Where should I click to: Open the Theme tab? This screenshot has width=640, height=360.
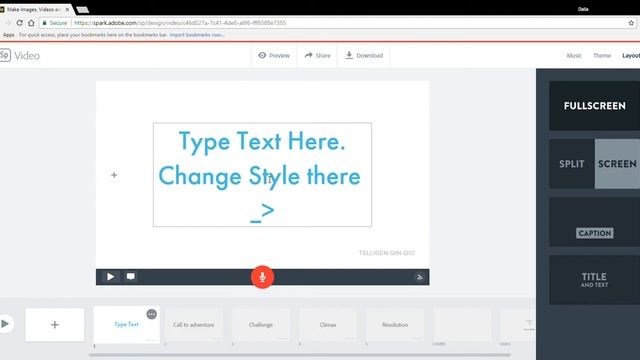602,56
